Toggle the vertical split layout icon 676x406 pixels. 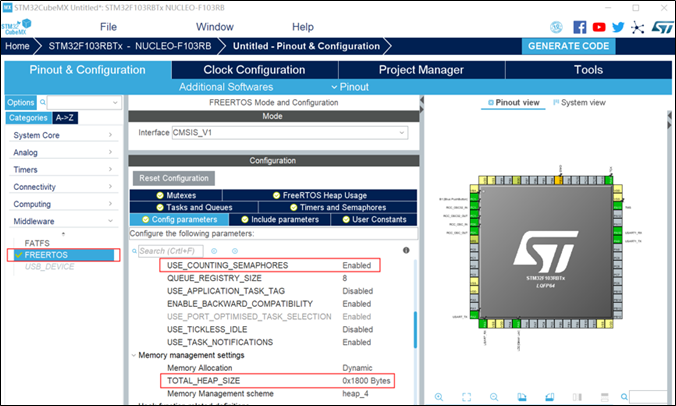pos(577,397)
